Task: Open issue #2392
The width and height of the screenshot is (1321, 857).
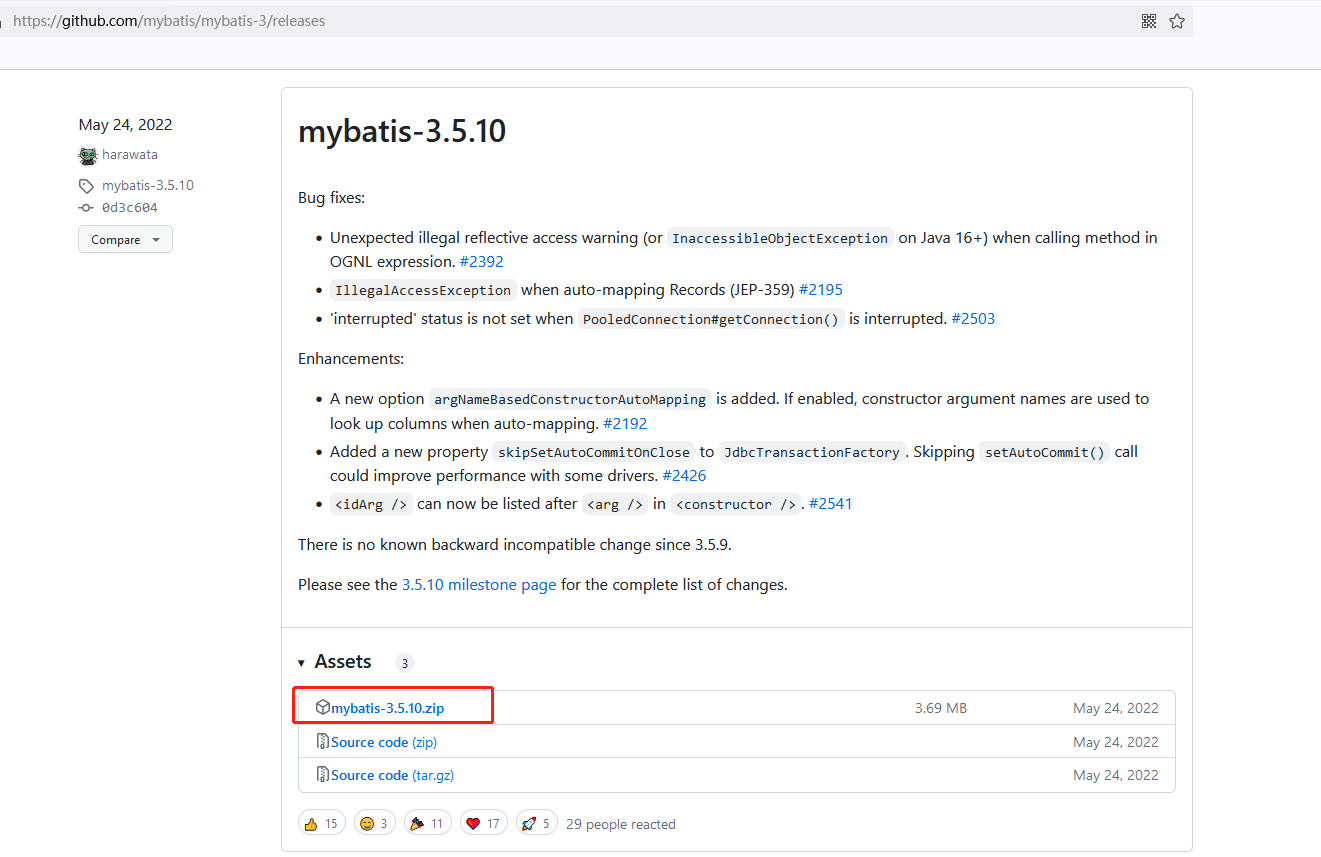Action: coord(482,262)
